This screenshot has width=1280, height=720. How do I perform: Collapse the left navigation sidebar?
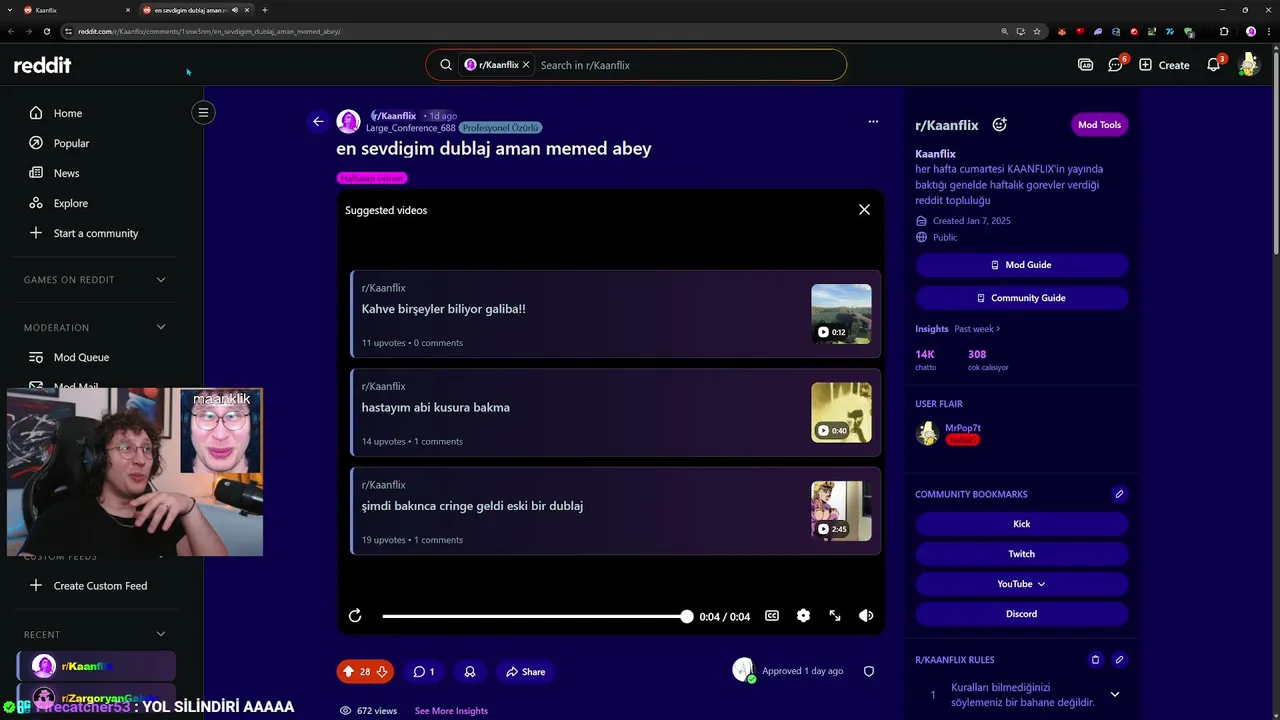point(203,112)
